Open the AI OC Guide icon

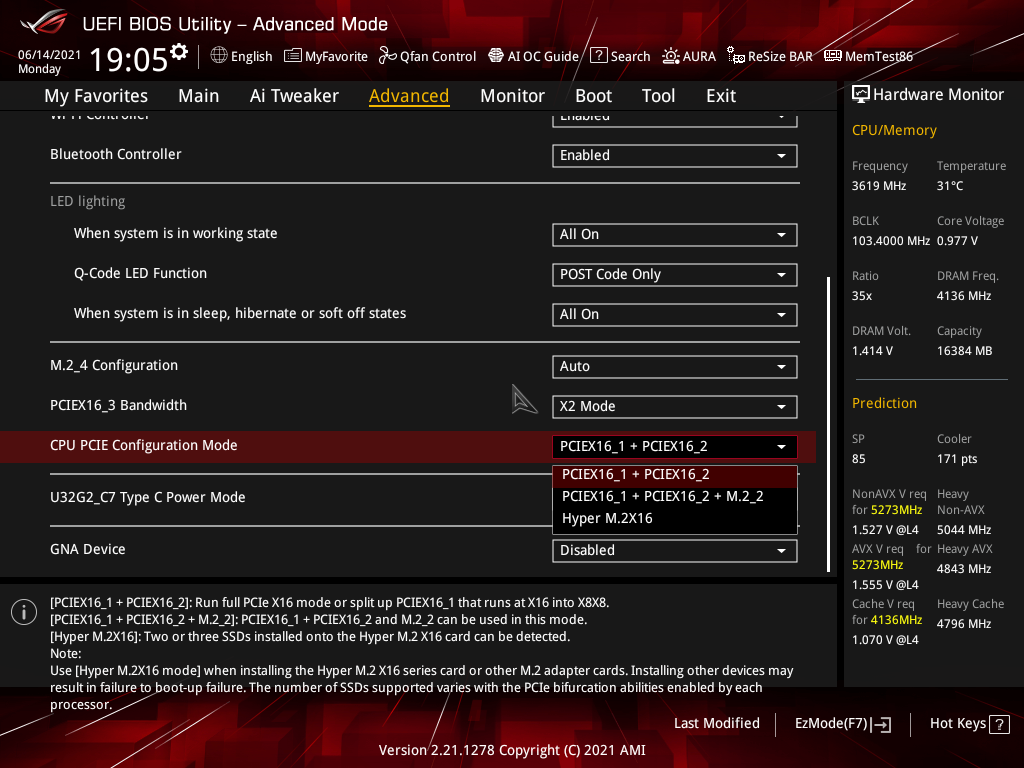496,56
